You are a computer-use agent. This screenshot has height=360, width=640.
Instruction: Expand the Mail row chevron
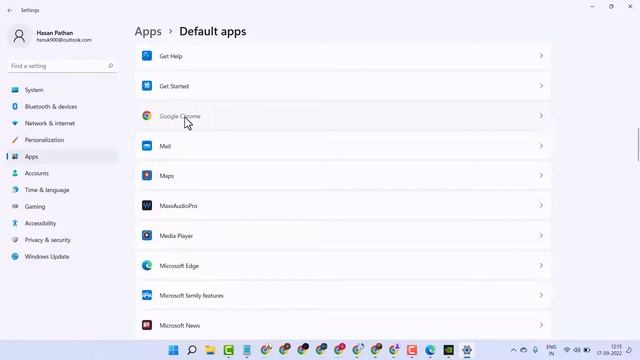click(541, 146)
